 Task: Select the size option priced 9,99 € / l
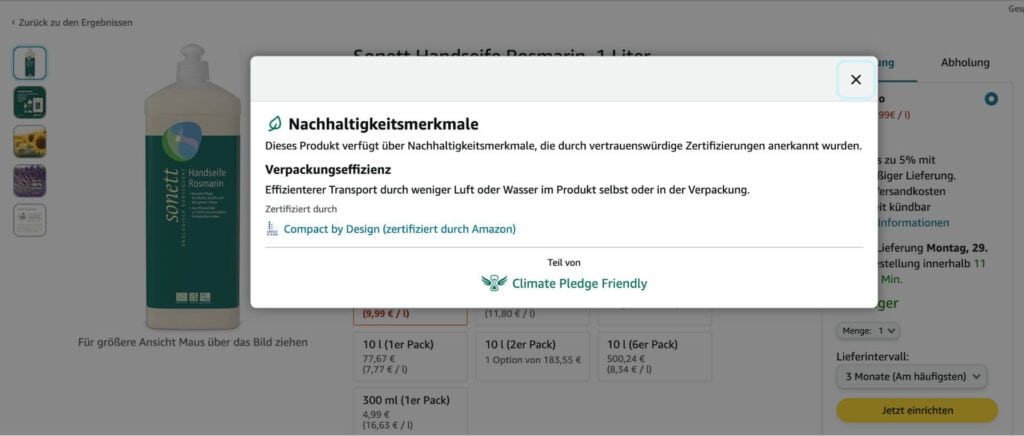(410, 315)
